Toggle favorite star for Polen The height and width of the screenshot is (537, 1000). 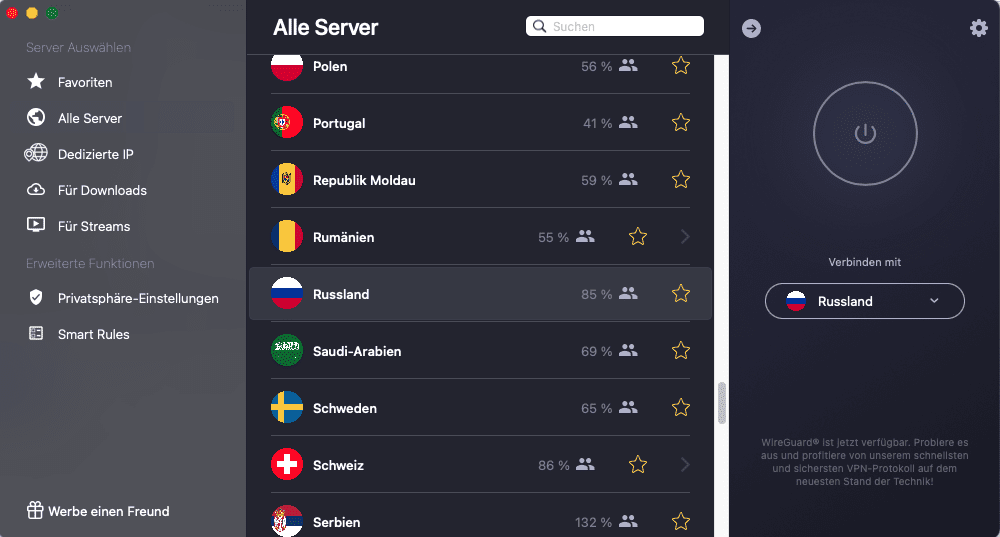[x=681, y=66]
